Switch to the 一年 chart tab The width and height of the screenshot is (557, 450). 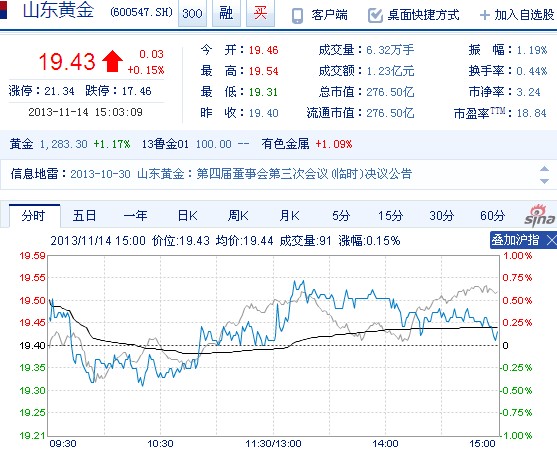pos(135,216)
